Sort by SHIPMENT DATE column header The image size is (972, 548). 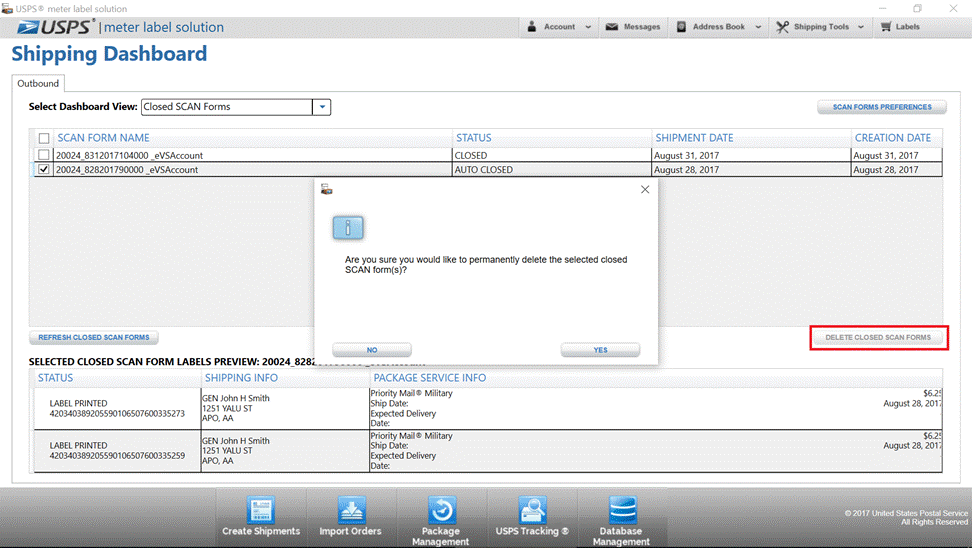[x=694, y=138]
